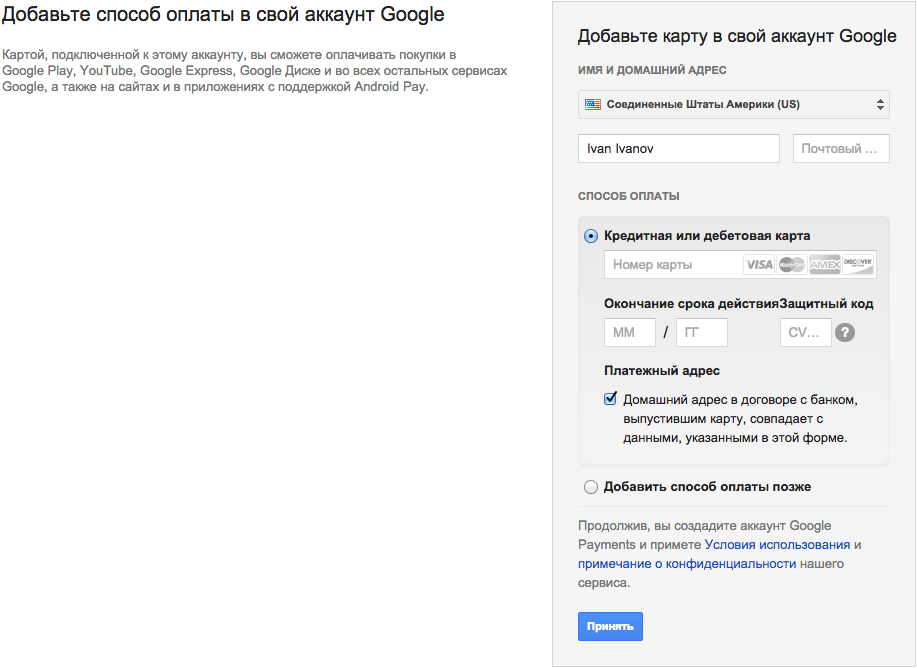The image size is (917, 668).
Task: Select 'Кредитная или дебетовая карта' radio option
Action: coord(591,237)
